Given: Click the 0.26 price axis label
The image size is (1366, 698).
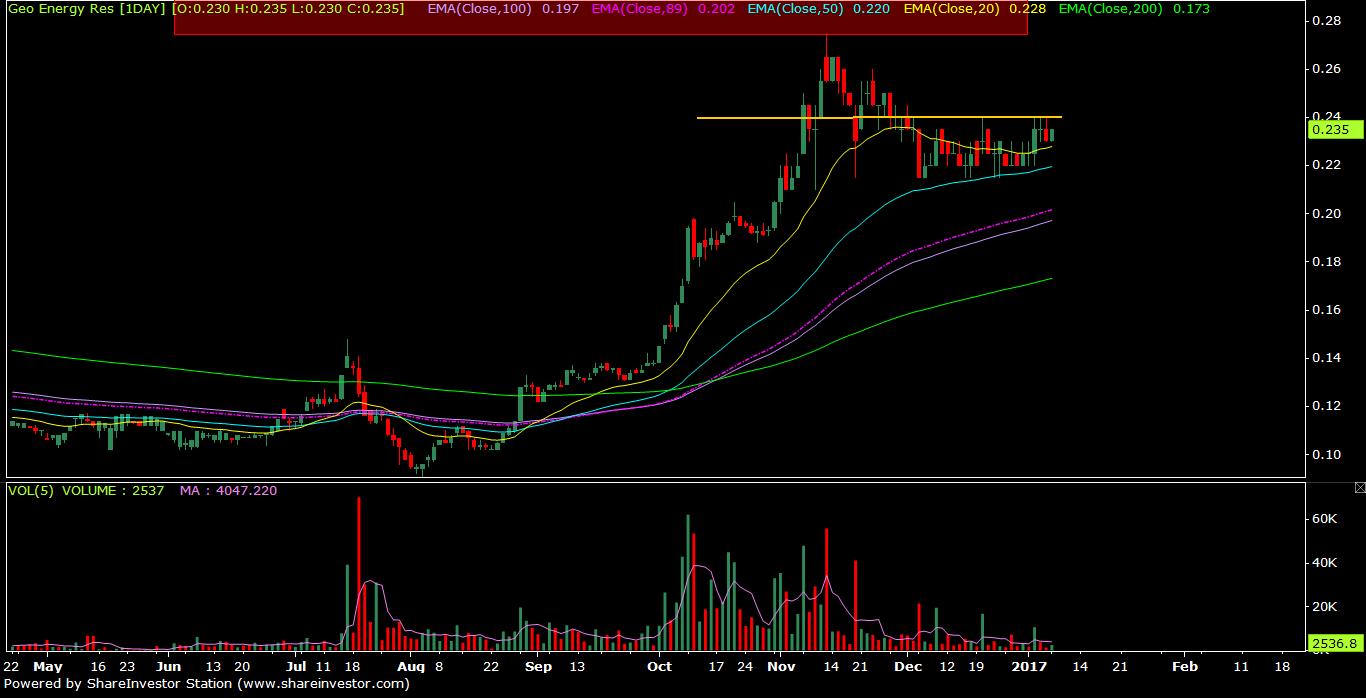Looking at the screenshot, I should pyautogui.click(x=1327, y=68).
